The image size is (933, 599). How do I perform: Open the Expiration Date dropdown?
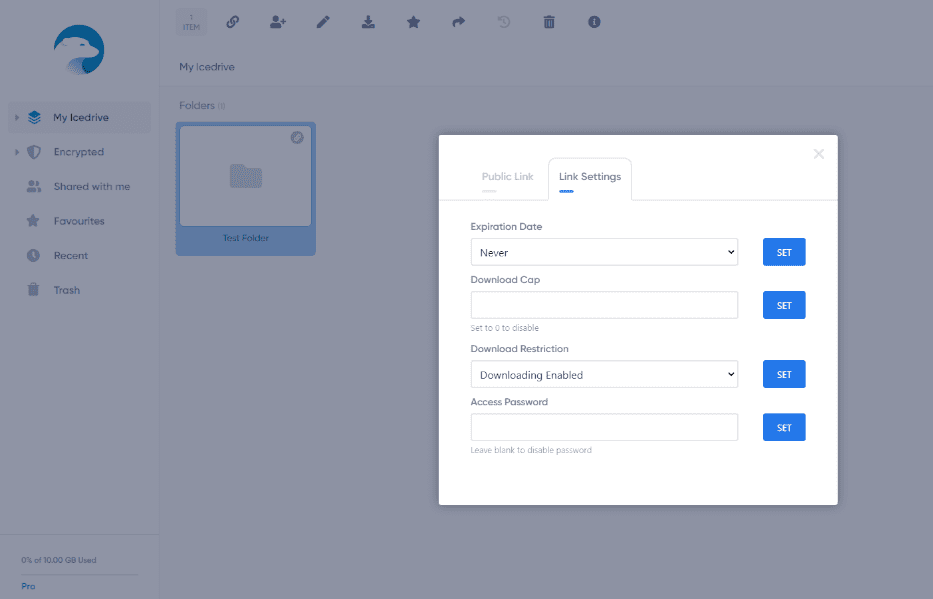pyautogui.click(x=604, y=252)
